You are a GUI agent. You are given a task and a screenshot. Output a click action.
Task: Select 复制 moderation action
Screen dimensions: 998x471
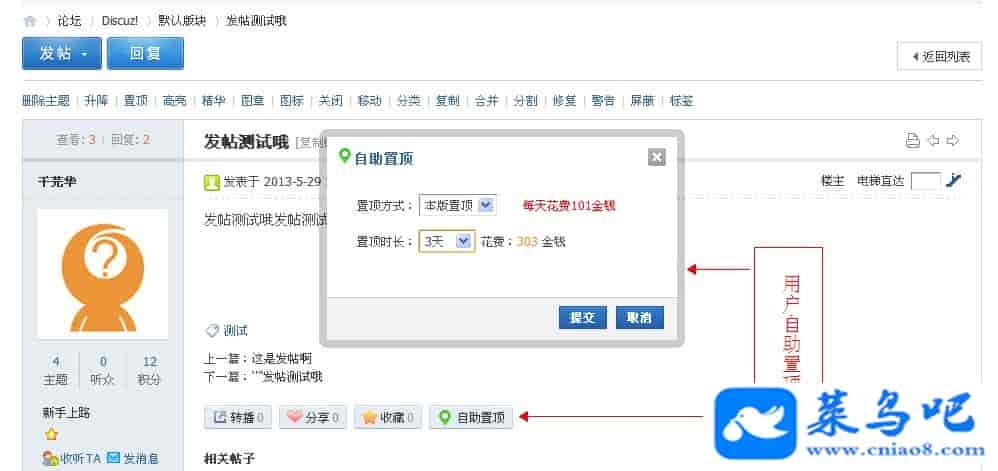(447, 101)
